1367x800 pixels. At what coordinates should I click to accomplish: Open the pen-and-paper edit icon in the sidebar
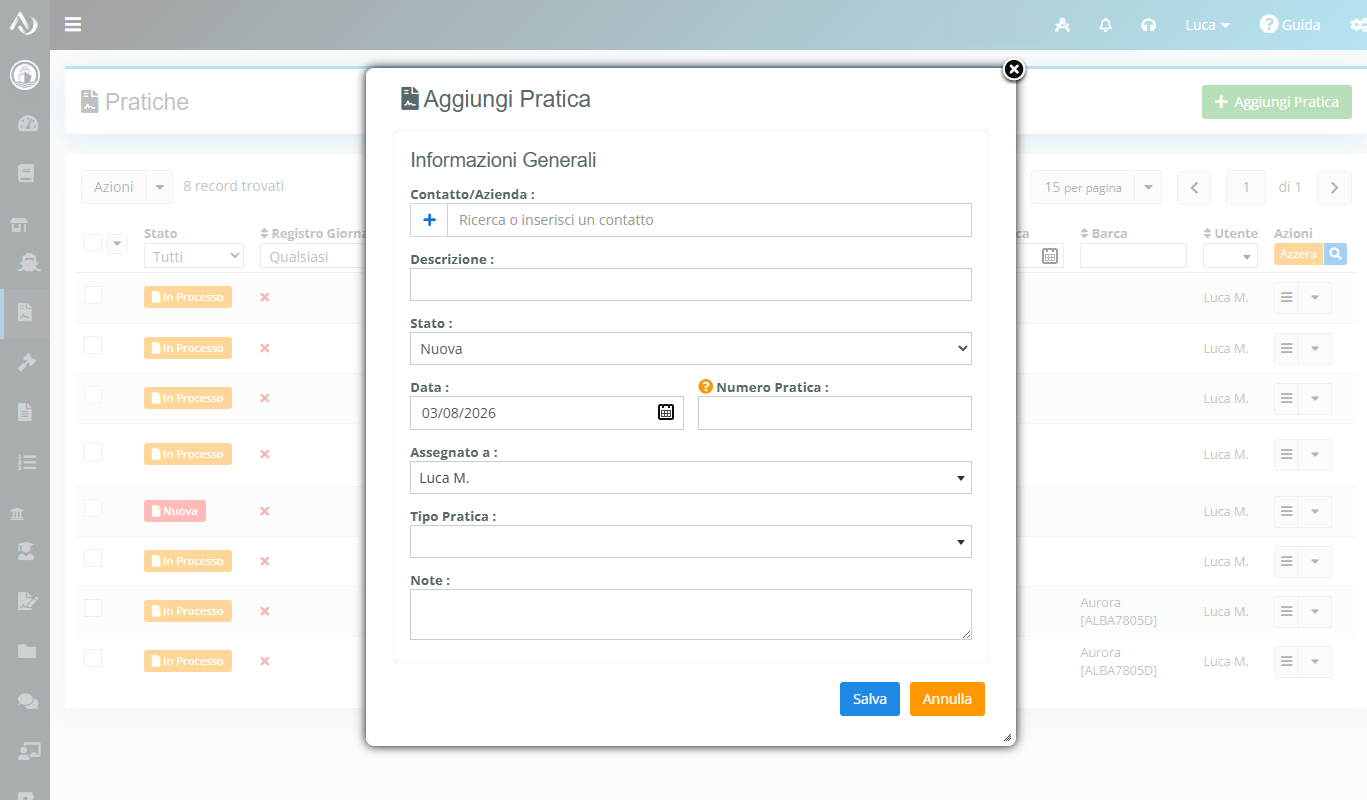27,601
